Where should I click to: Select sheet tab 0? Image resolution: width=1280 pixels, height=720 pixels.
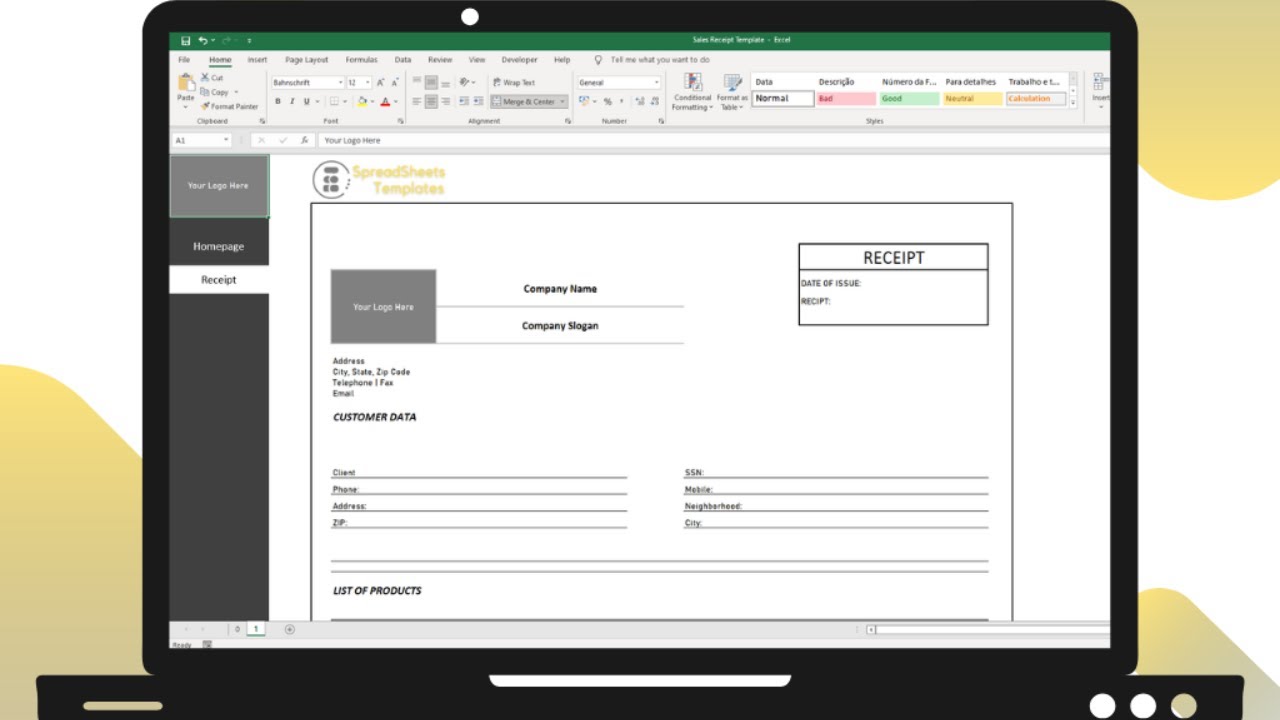(x=237, y=629)
